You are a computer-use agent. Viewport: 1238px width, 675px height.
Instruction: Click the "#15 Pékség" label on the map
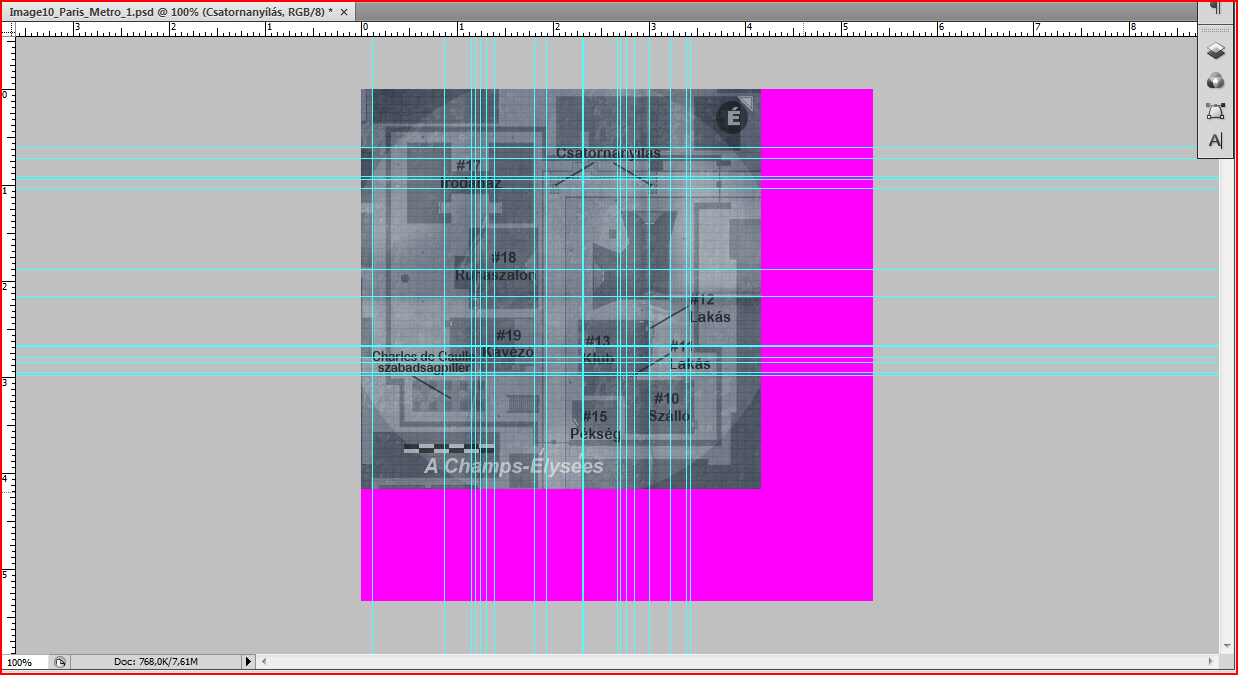[x=595, y=425]
